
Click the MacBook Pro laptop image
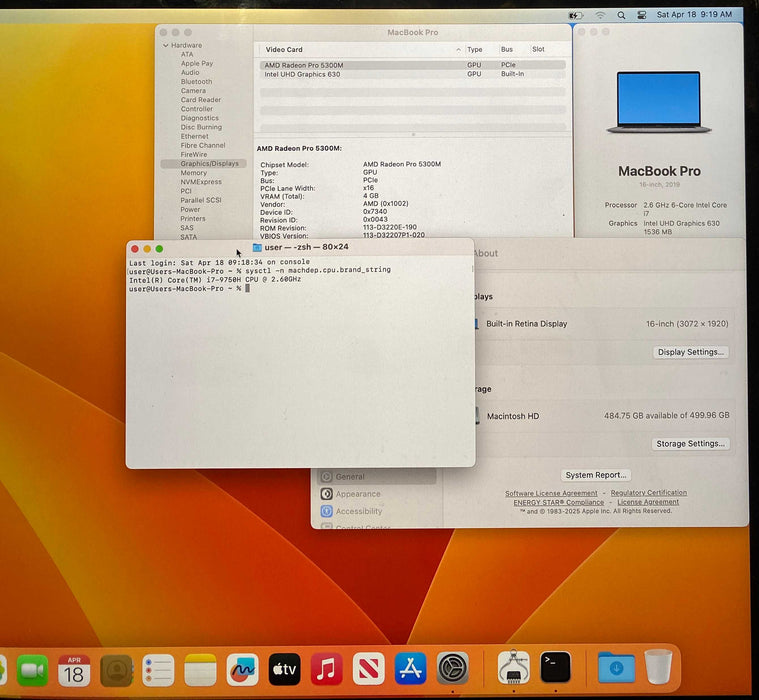[659, 103]
